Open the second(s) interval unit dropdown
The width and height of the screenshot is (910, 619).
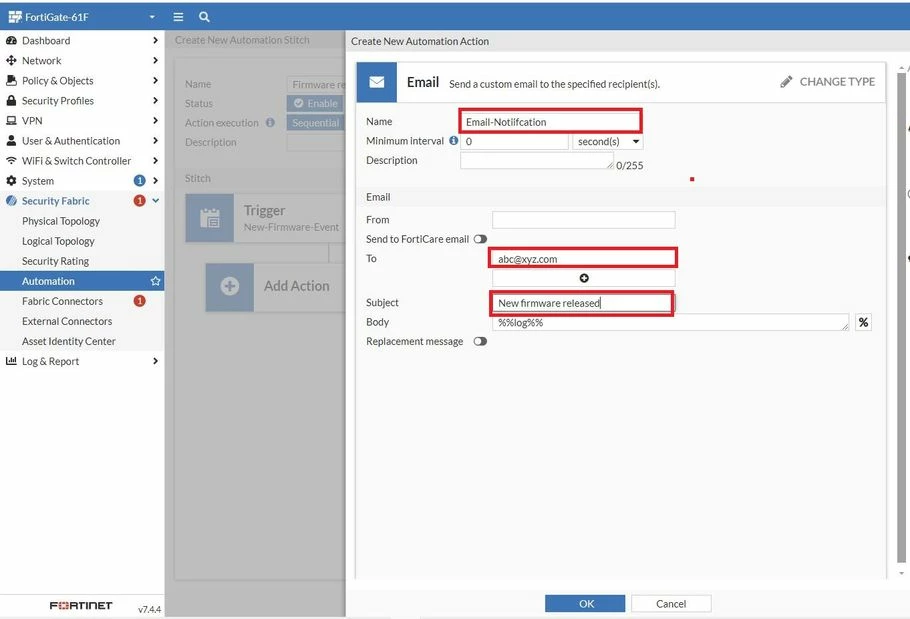(x=608, y=142)
